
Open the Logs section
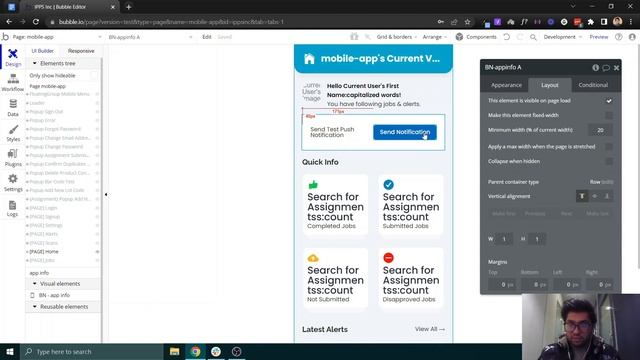pos(13,208)
